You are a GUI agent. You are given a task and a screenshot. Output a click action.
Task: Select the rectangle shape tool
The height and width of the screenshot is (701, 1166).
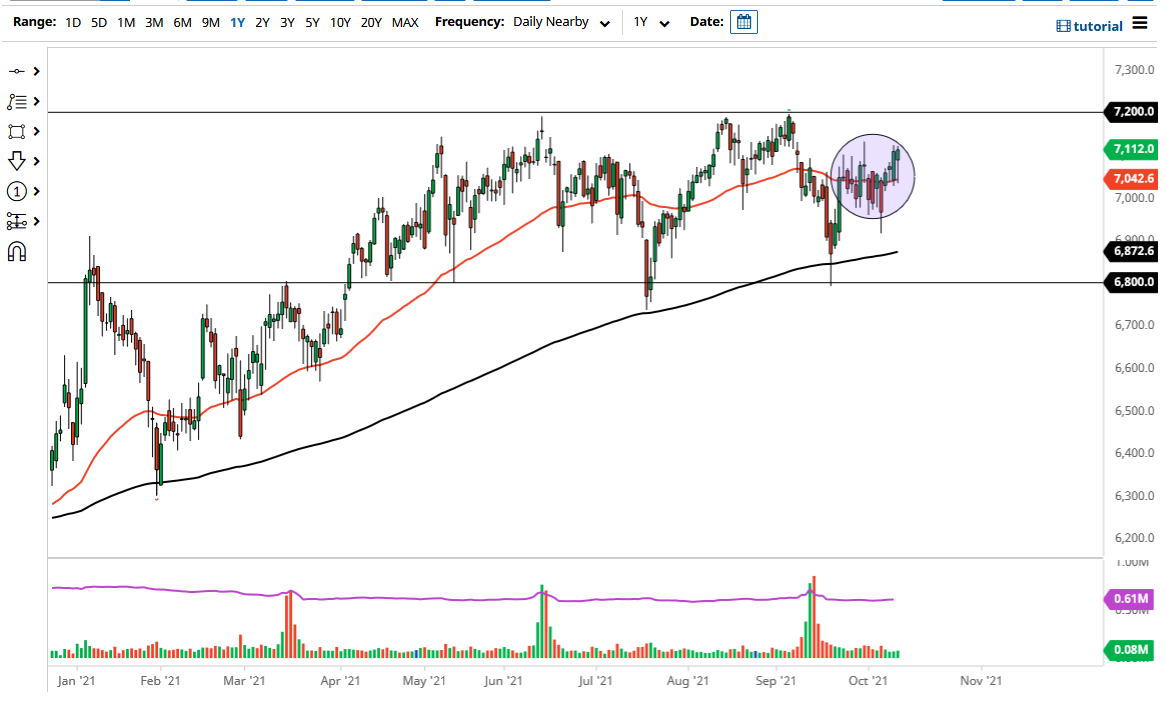coord(18,131)
